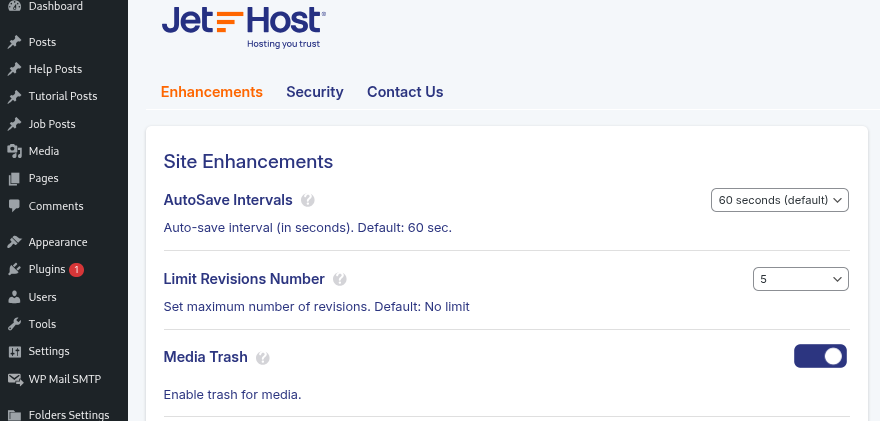The width and height of the screenshot is (880, 421).
Task: Click the Comments bubble icon
Action: click(x=15, y=206)
